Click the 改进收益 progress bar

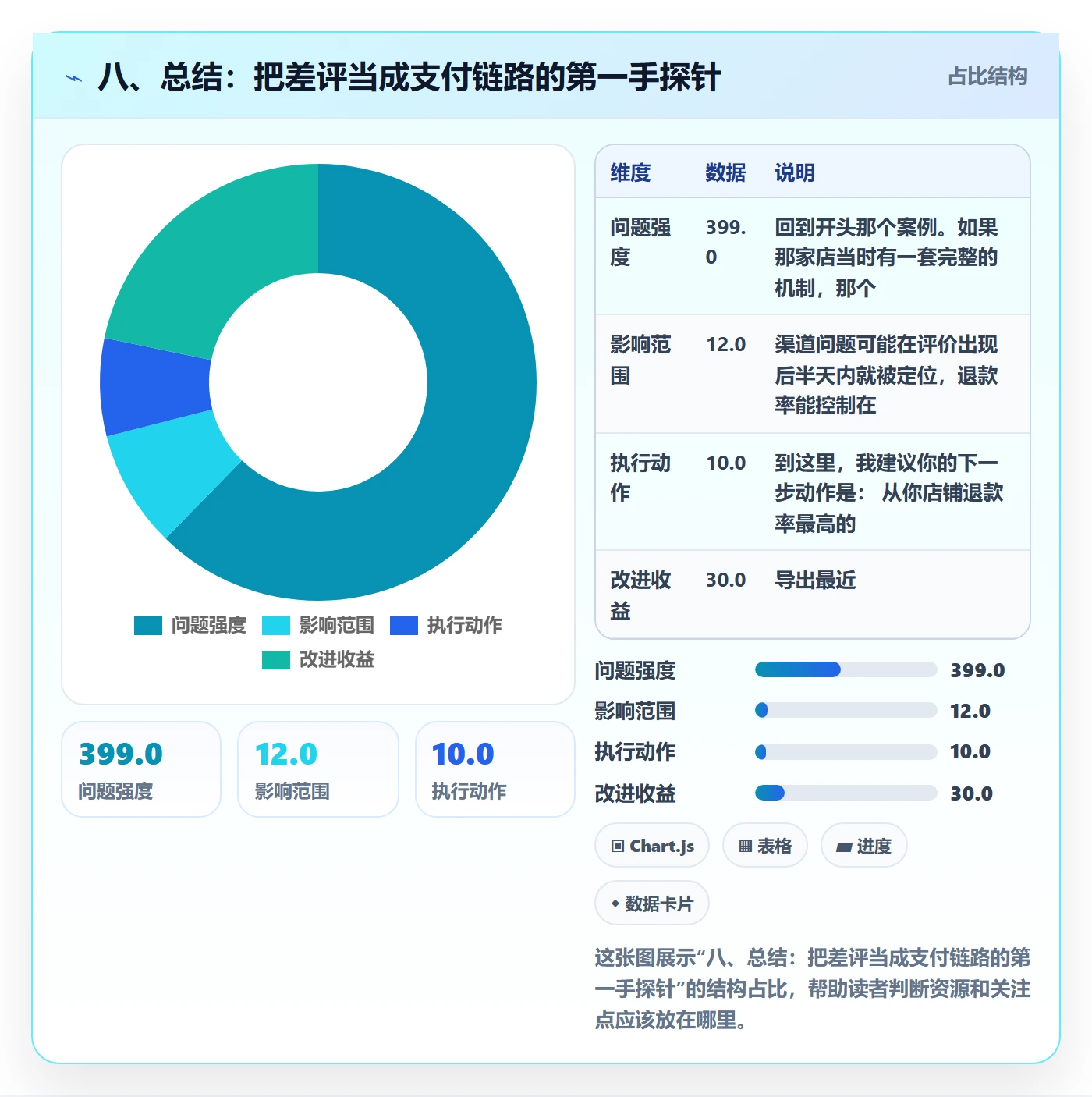tap(846, 793)
